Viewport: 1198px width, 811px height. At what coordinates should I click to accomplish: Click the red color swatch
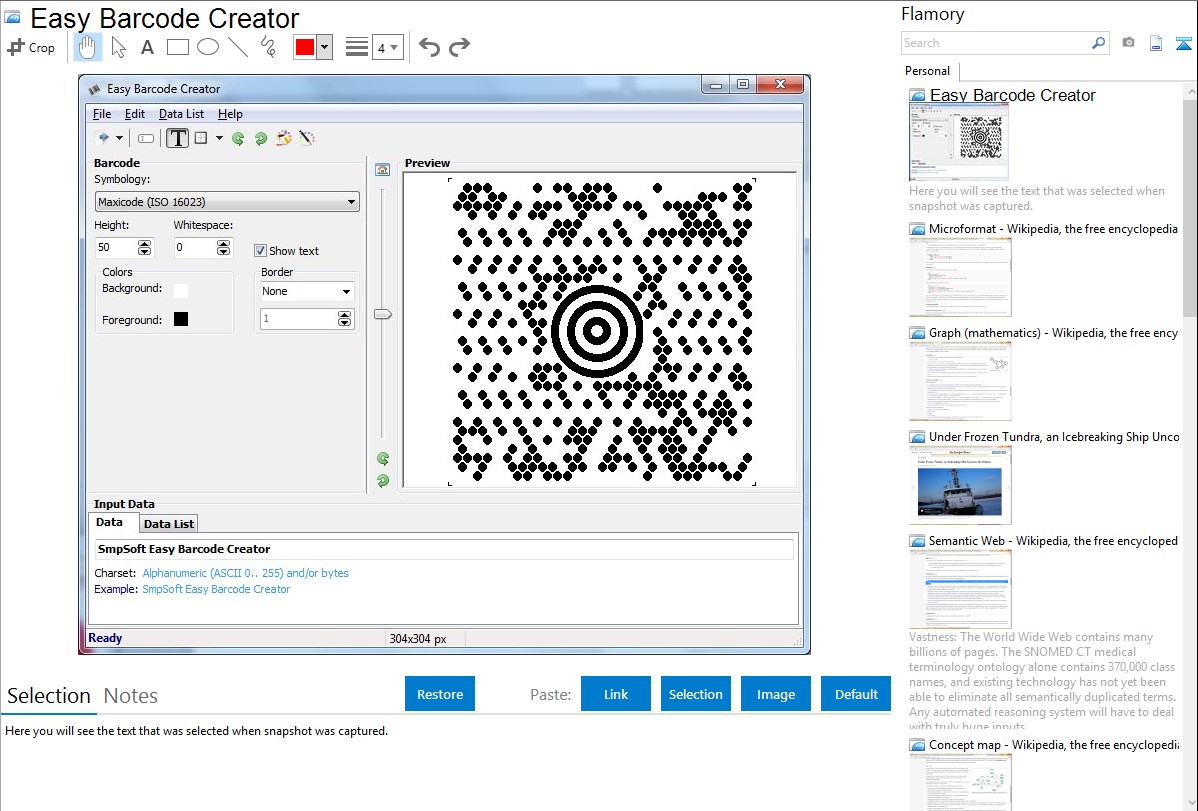(x=304, y=47)
